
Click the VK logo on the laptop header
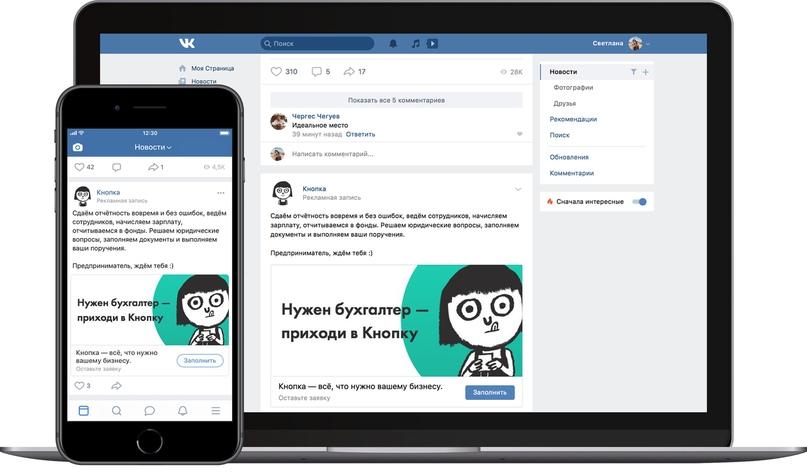click(187, 43)
